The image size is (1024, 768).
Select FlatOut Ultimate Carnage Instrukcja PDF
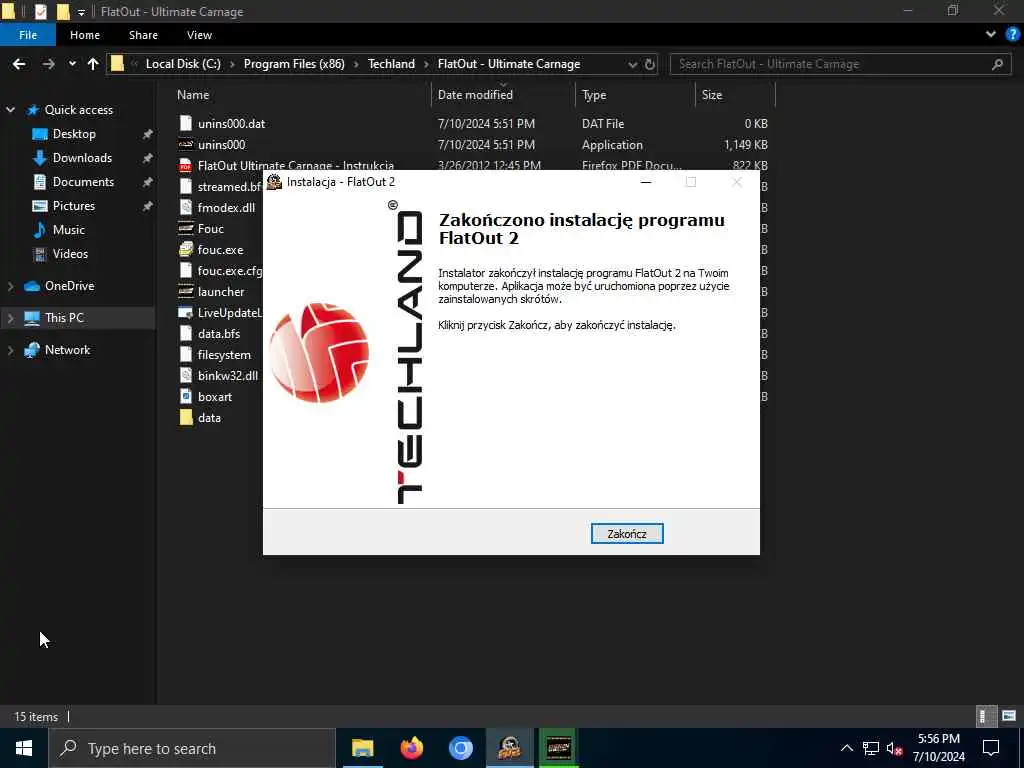click(x=295, y=165)
